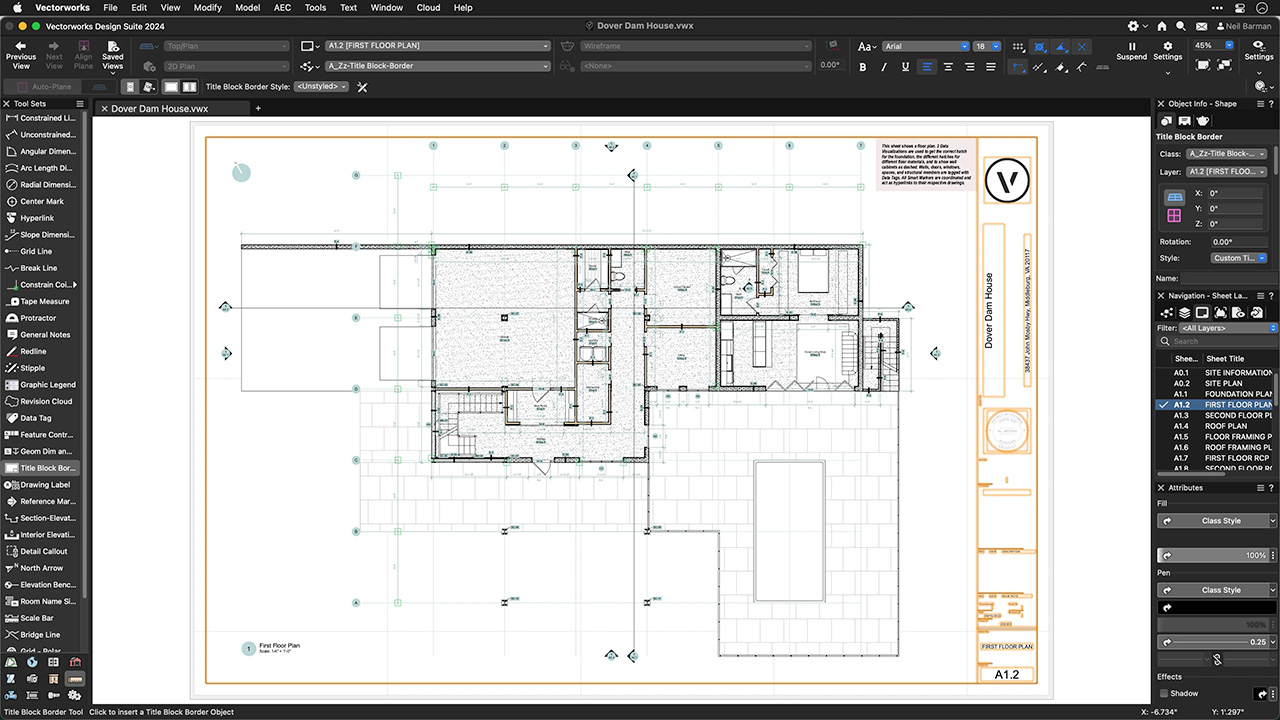The height and width of the screenshot is (720, 1280).
Task: Select the A1.4 Roof Plan sheet
Action: [x=1224, y=426]
